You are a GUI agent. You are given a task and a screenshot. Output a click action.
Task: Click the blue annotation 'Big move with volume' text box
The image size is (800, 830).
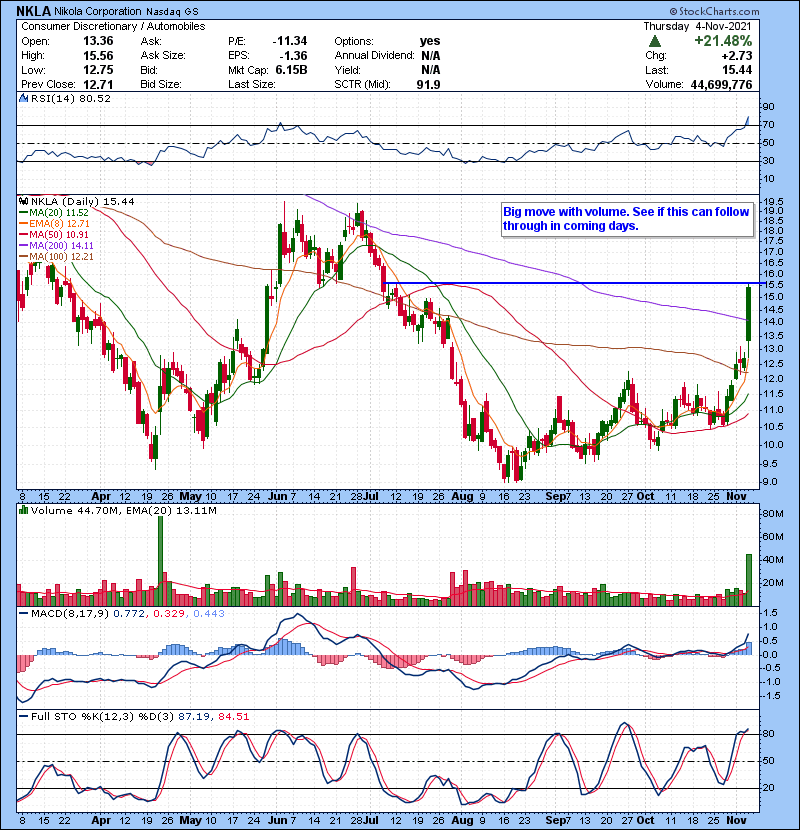click(x=627, y=219)
